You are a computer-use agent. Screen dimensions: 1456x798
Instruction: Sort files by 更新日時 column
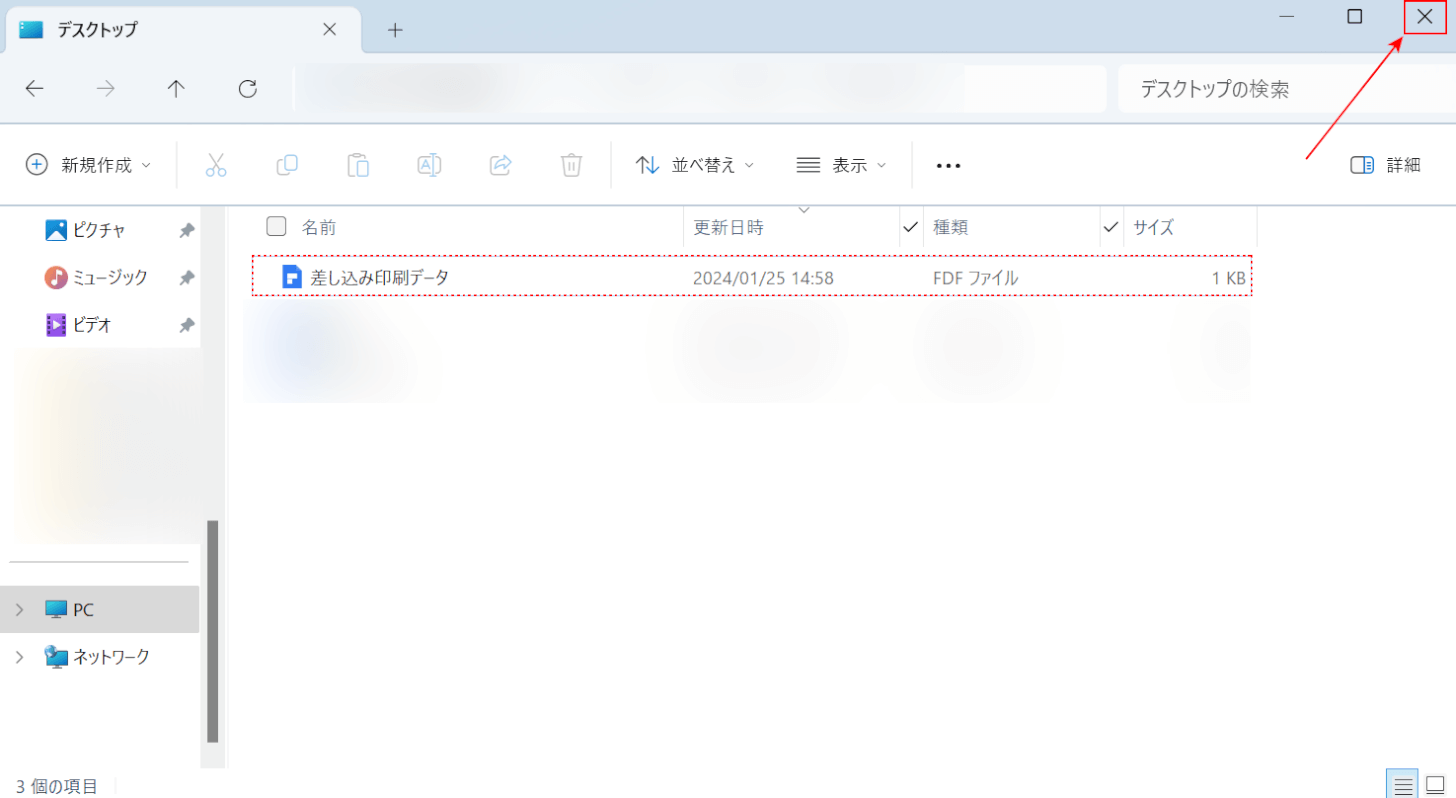pos(728,227)
